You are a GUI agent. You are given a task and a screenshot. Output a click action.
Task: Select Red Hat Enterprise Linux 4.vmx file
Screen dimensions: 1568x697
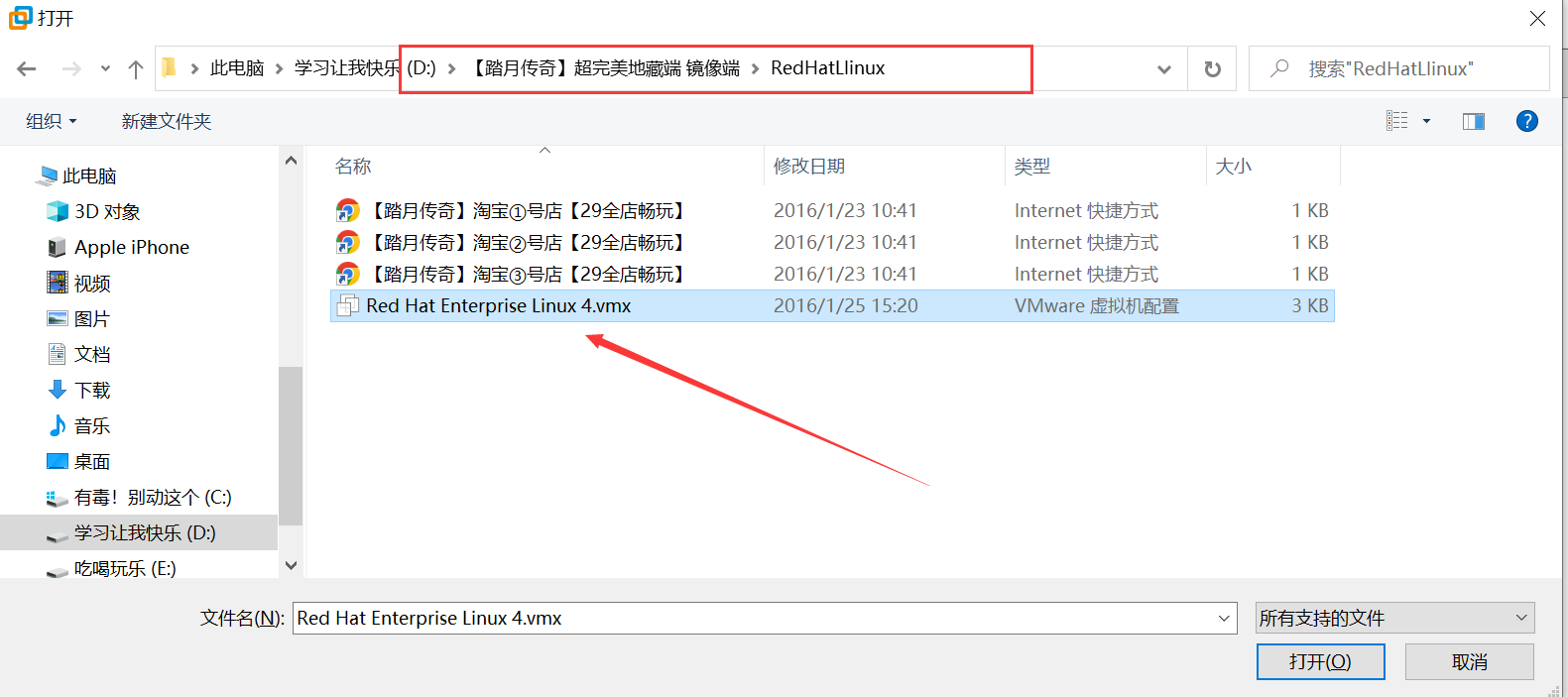[832, 305]
